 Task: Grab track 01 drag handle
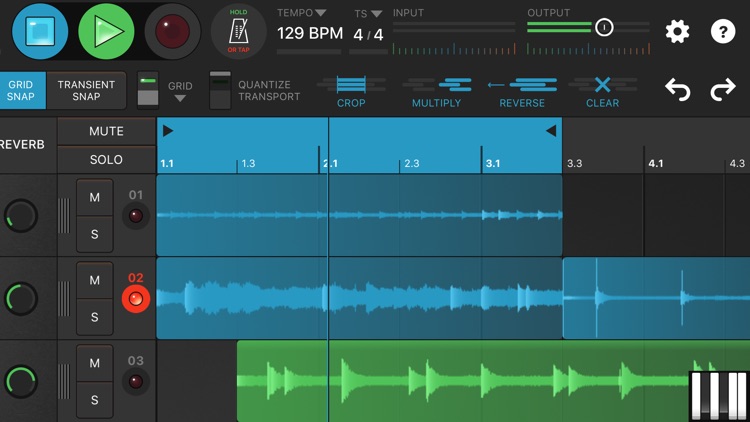pyautogui.click(x=64, y=216)
